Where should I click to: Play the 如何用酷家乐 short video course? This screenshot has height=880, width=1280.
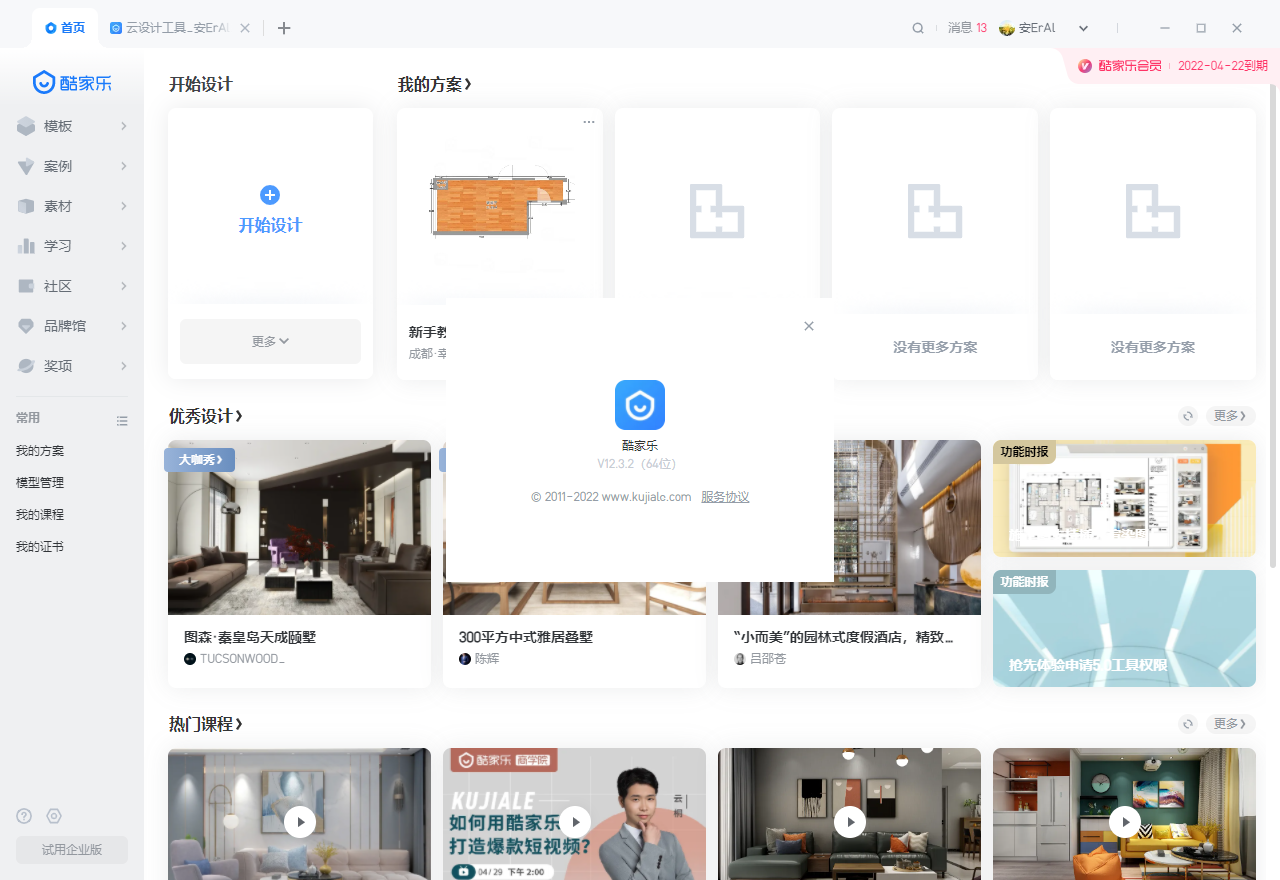pos(575,822)
